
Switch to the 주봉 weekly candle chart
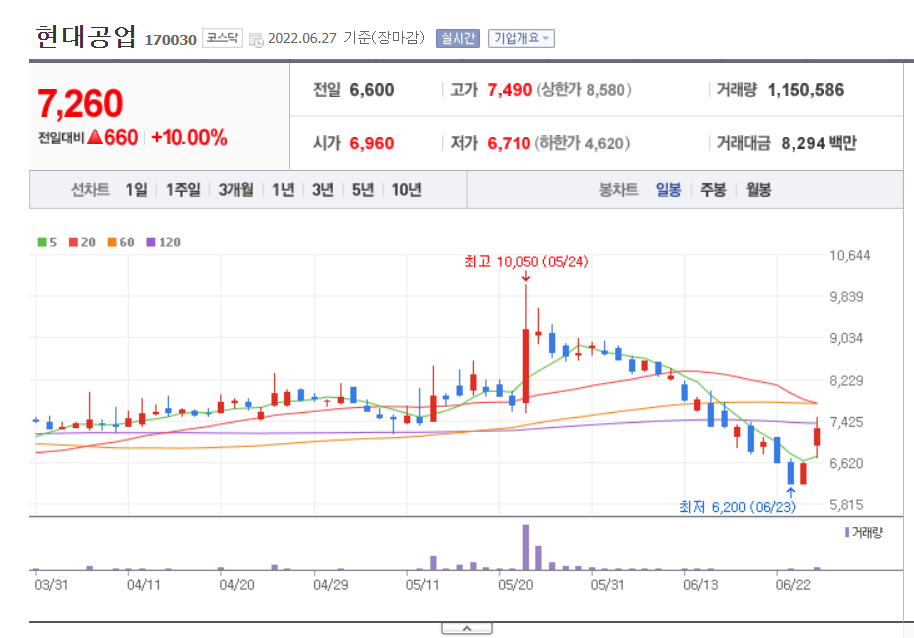pyautogui.click(x=713, y=189)
